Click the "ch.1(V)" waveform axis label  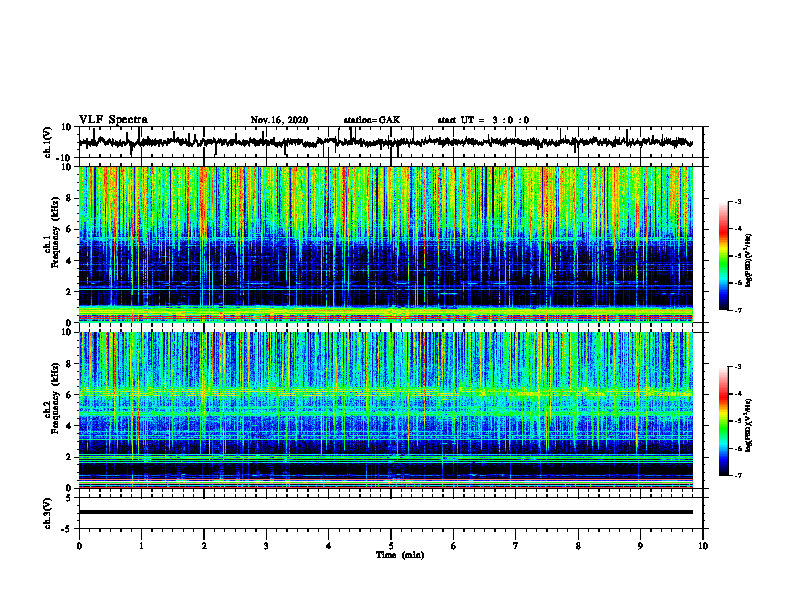coord(48,142)
